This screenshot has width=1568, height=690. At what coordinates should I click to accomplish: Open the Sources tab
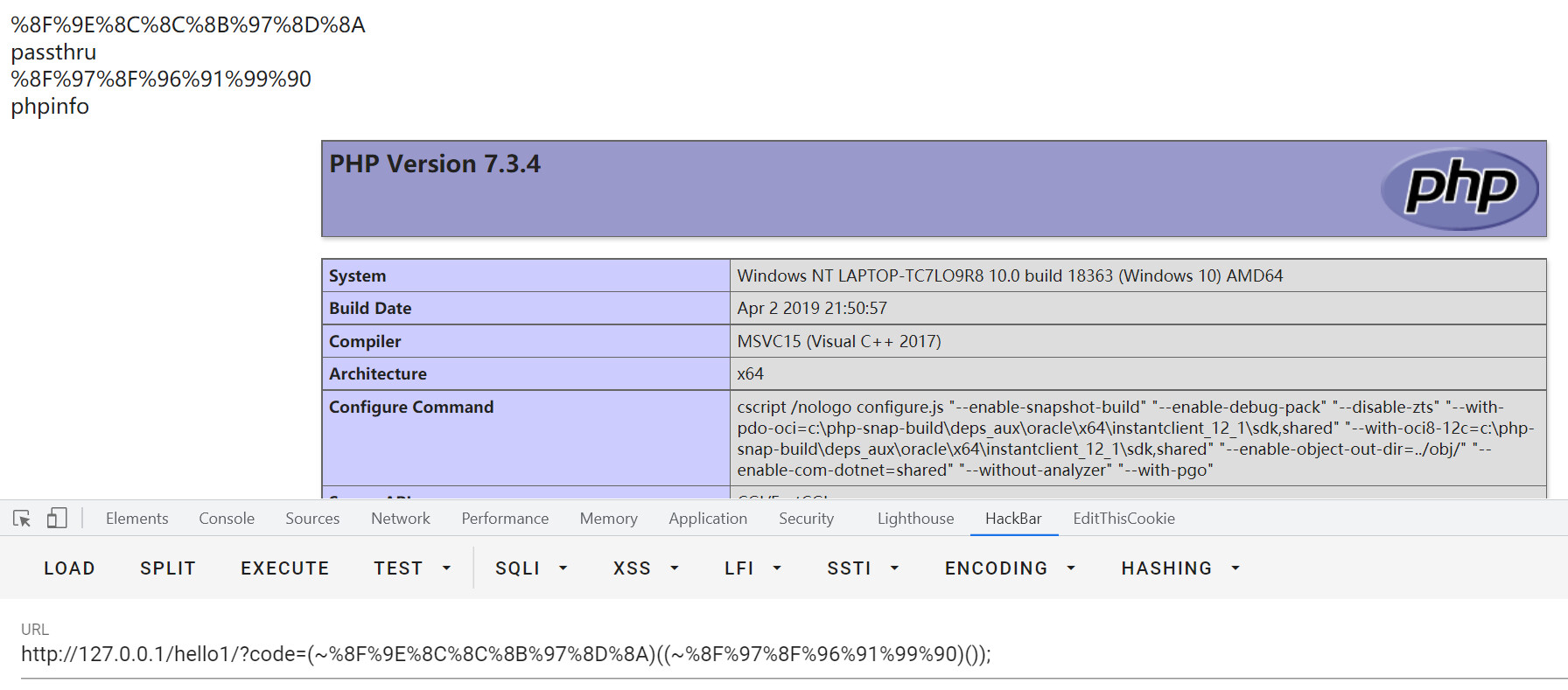312,519
